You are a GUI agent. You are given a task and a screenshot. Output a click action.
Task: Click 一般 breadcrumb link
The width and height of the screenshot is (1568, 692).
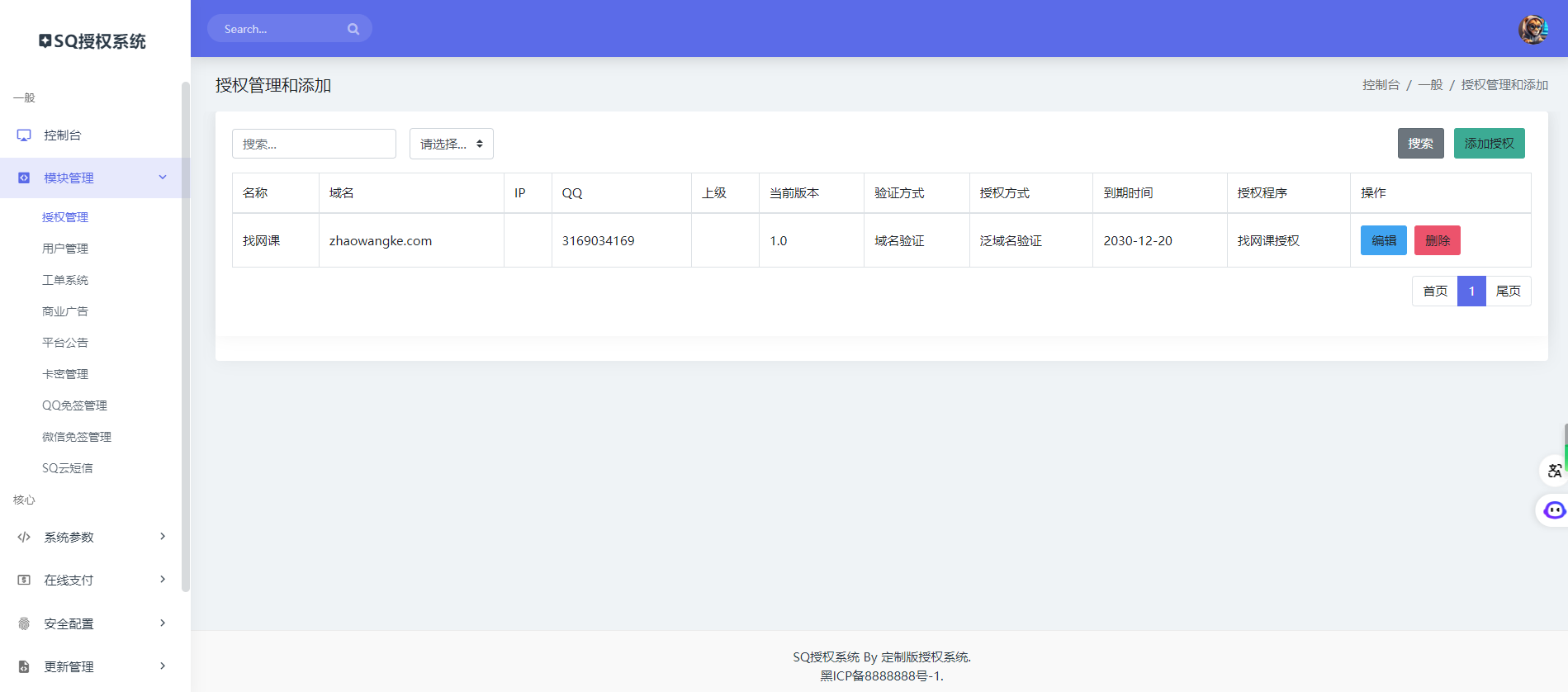(x=1431, y=85)
